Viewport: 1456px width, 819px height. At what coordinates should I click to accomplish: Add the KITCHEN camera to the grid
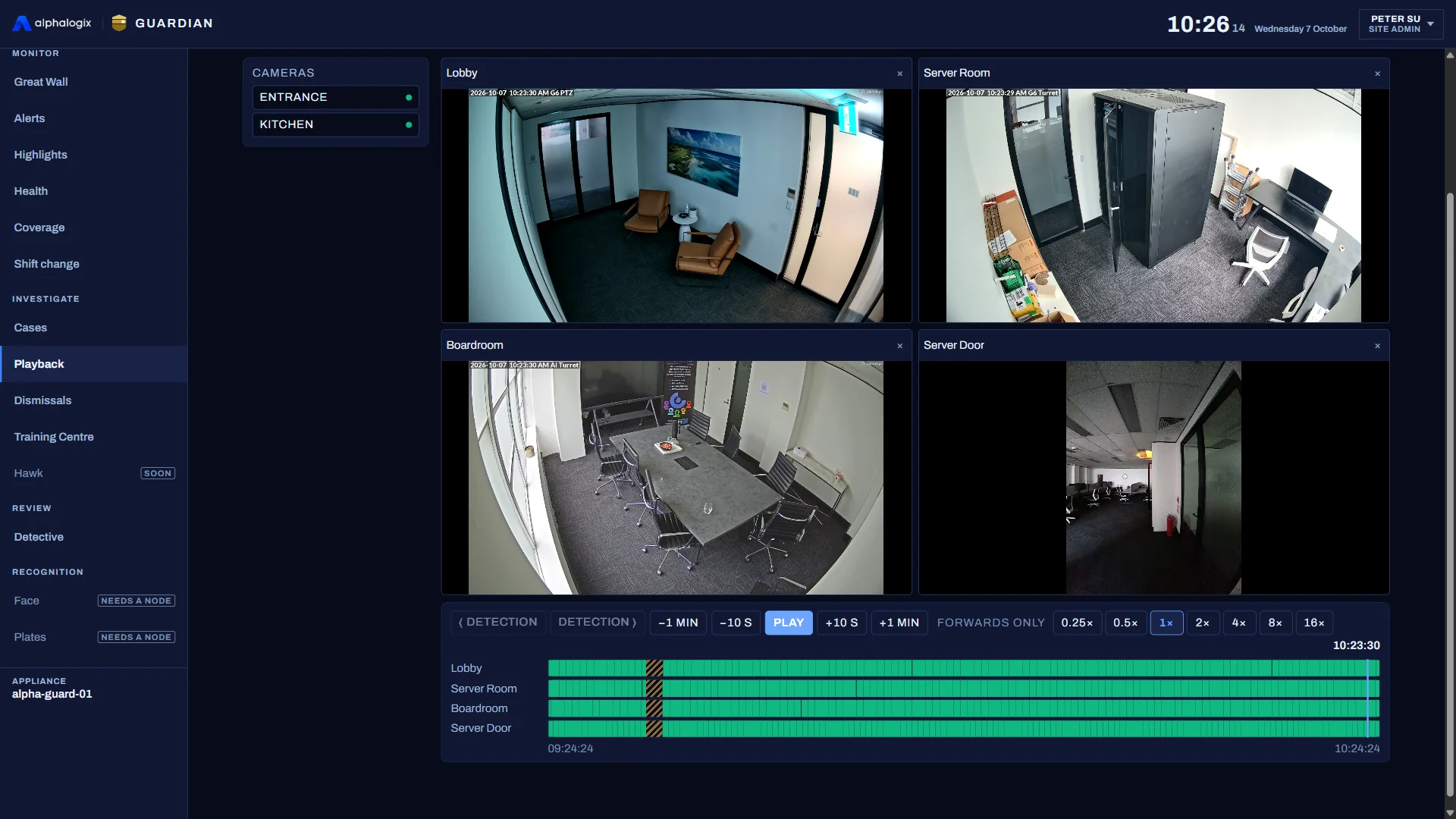pyautogui.click(x=335, y=124)
